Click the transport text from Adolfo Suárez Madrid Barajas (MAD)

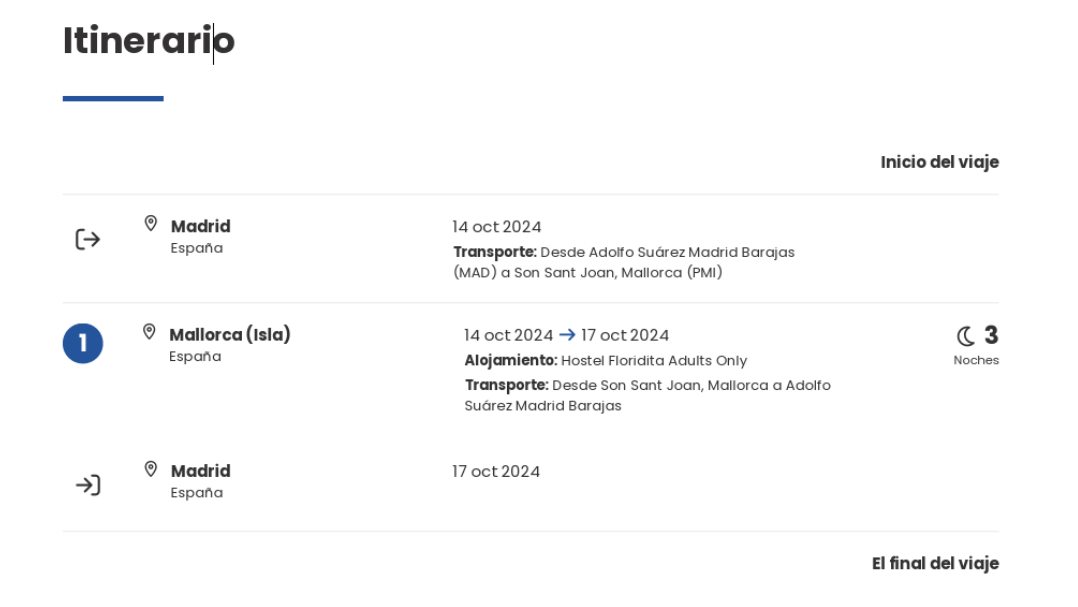point(624,262)
